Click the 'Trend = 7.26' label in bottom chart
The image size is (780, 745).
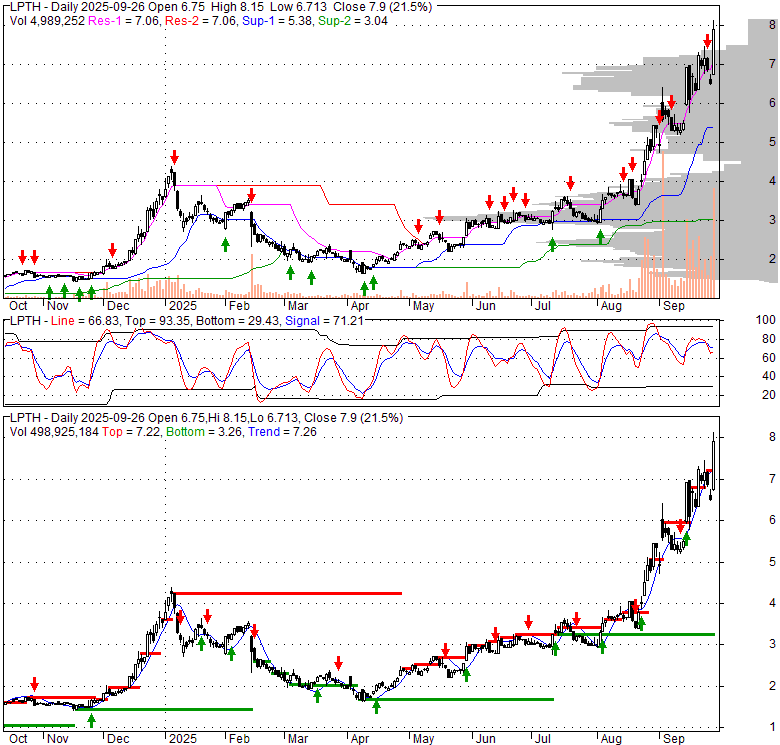pos(282,432)
